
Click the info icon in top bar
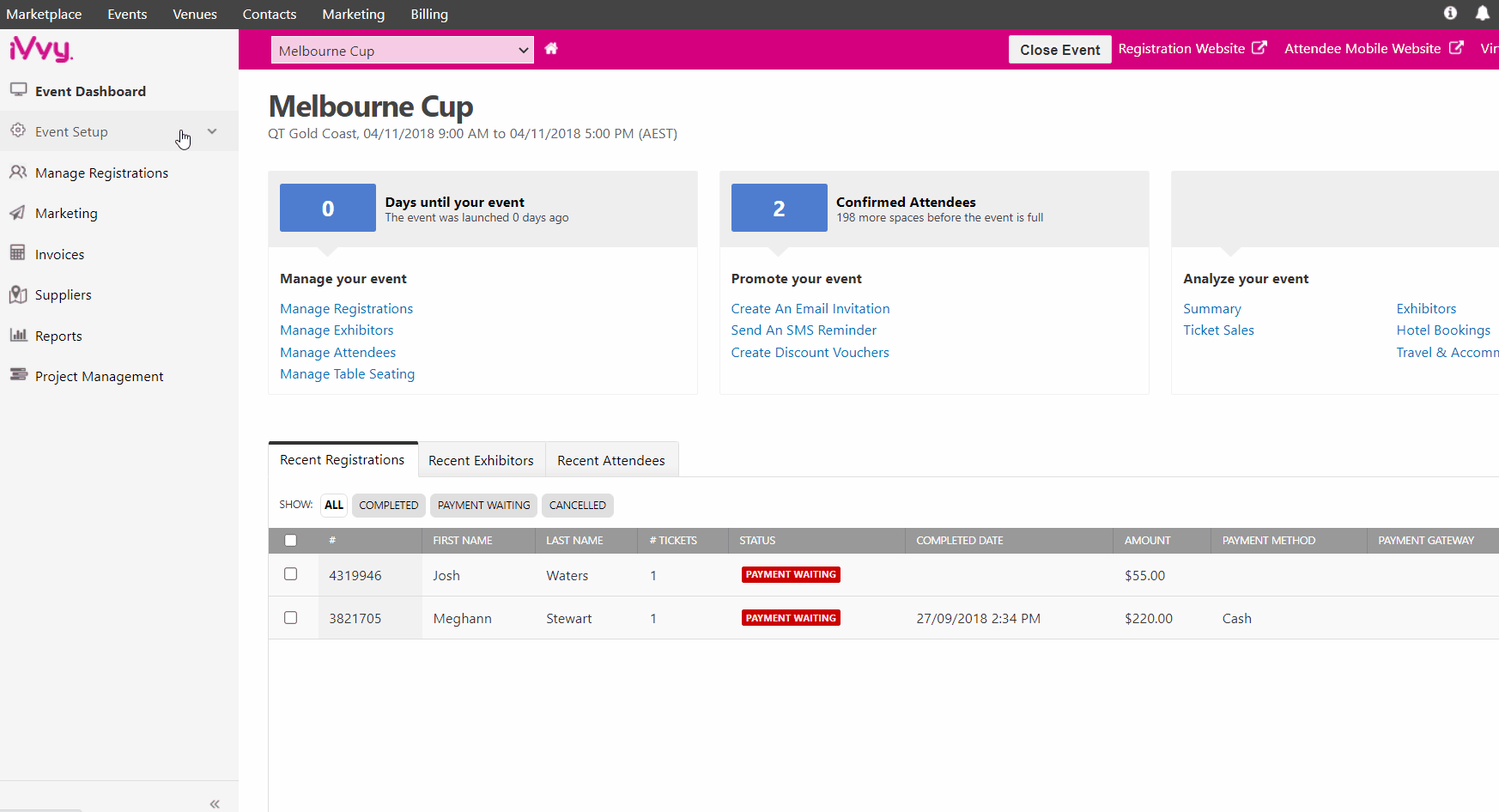1450,13
